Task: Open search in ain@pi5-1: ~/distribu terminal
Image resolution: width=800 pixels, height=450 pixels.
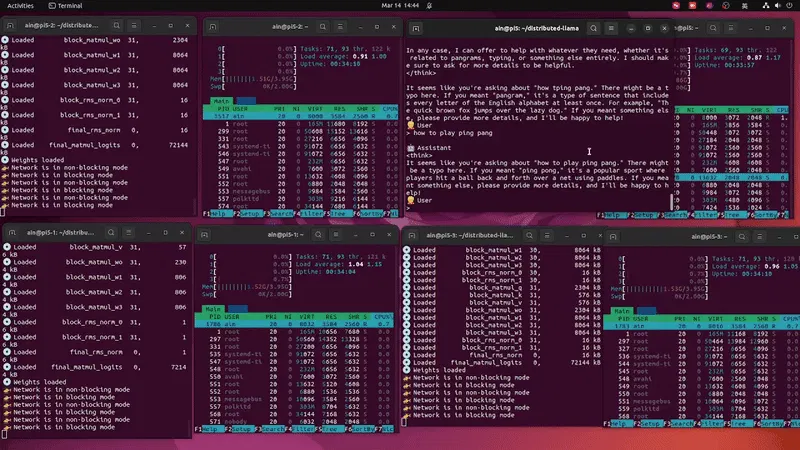Action: (x=111, y=233)
